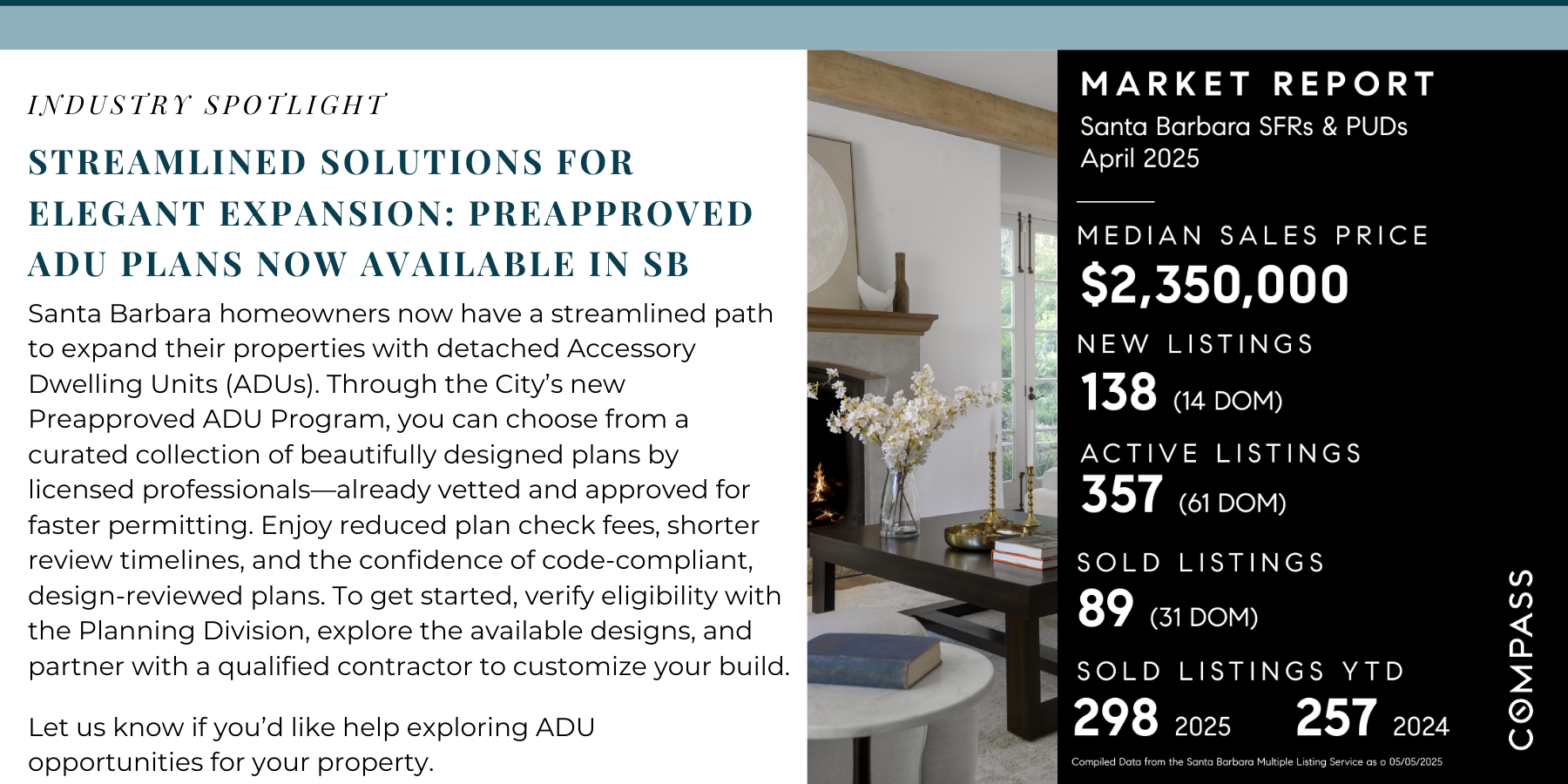Screen dimensions: 1568x784
Task: Click the compiled data source footnote
Action: coord(1256,762)
